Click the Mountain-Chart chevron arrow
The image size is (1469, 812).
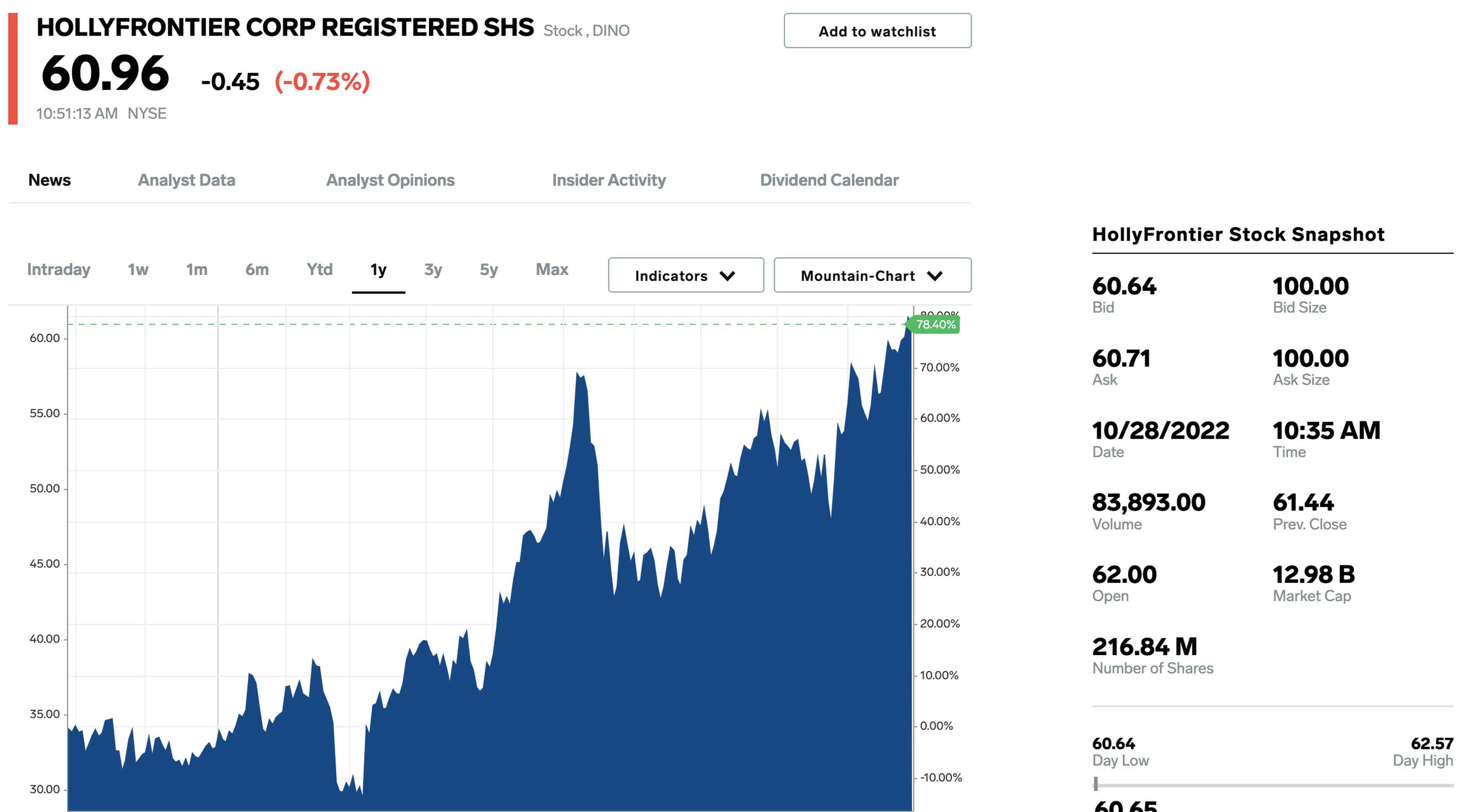coord(935,276)
